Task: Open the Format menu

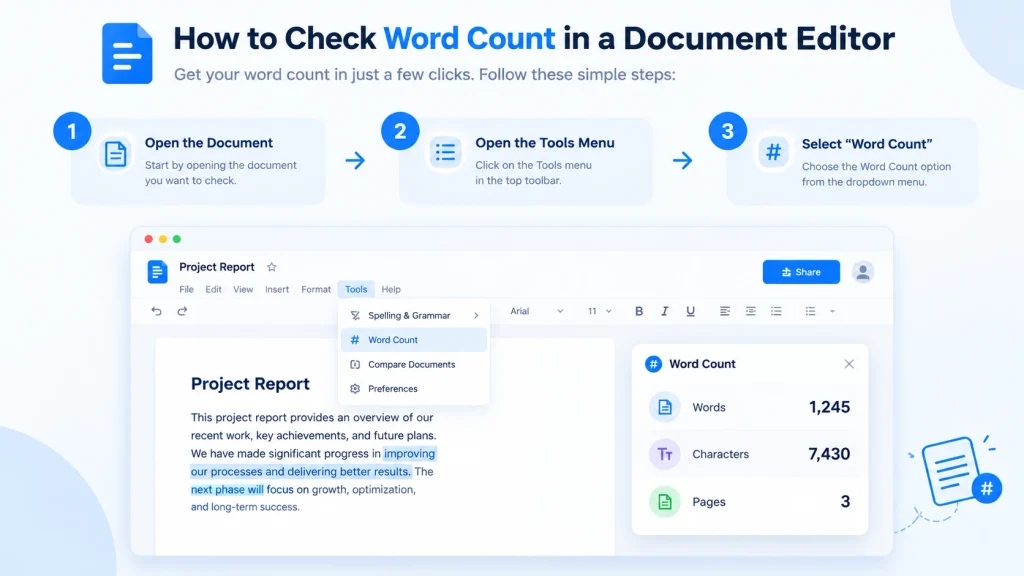Action: coord(316,289)
